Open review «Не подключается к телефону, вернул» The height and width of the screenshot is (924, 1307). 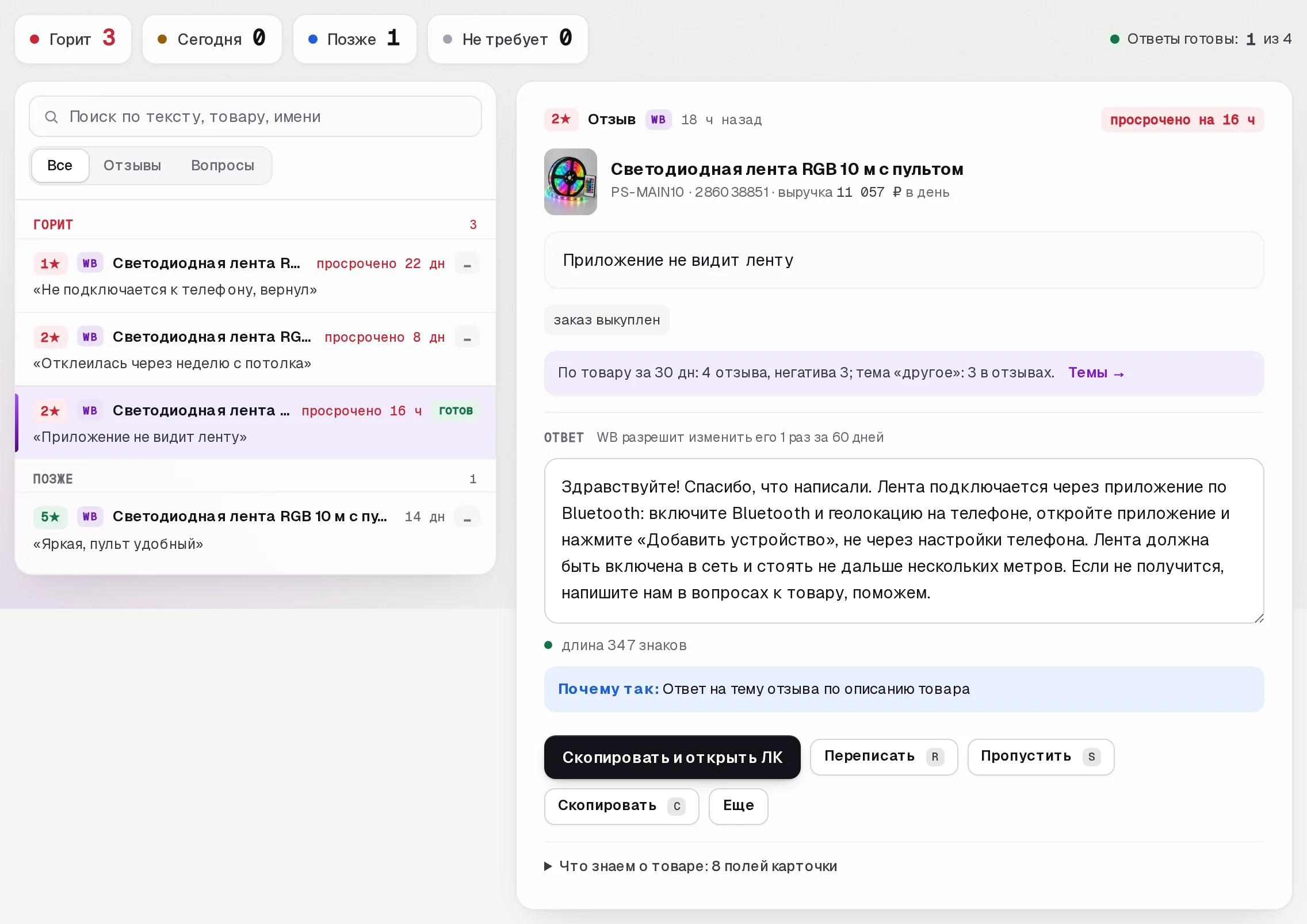(x=255, y=276)
